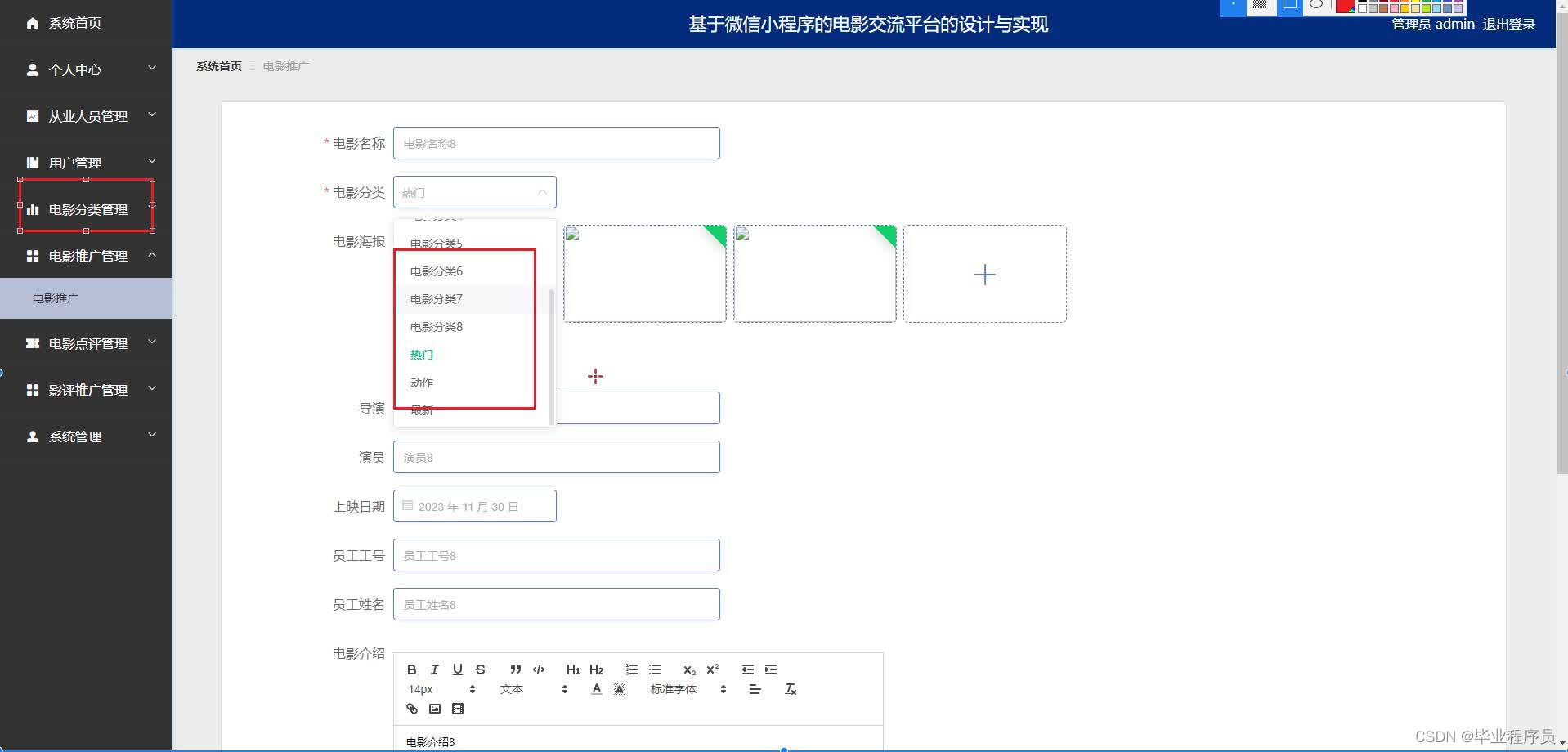Focus the 员工姓名 input field
This screenshot has width=1568, height=752.
click(x=557, y=604)
